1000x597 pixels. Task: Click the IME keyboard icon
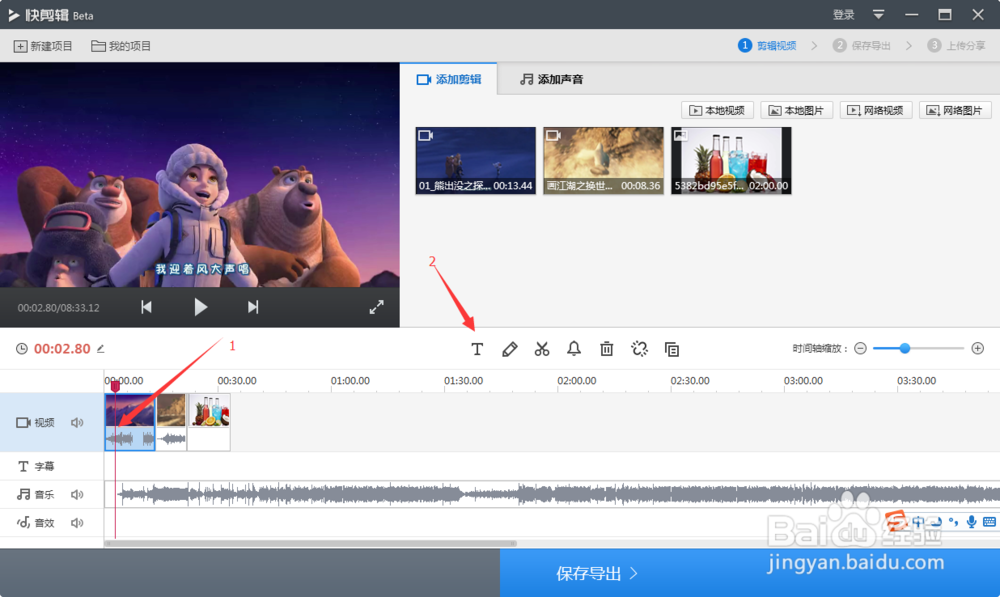(989, 522)
